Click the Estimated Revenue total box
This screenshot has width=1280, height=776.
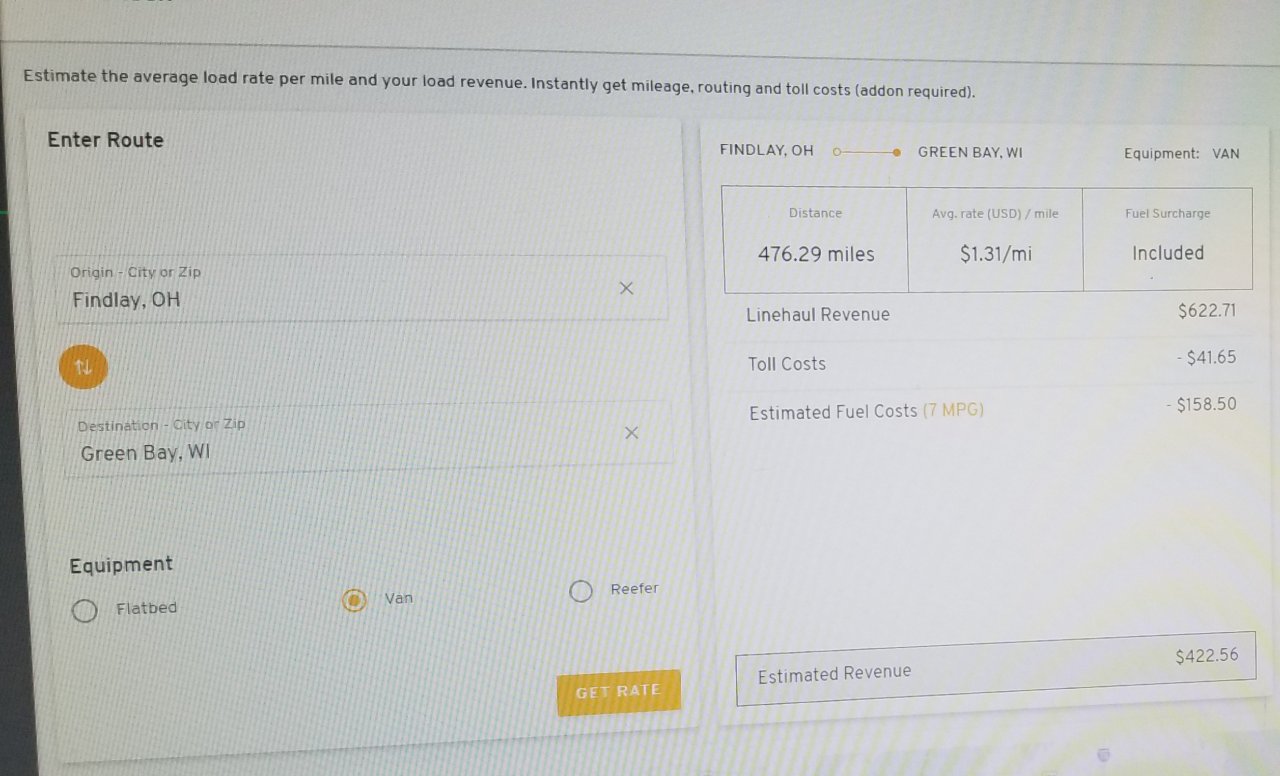[x=996, y=668]
